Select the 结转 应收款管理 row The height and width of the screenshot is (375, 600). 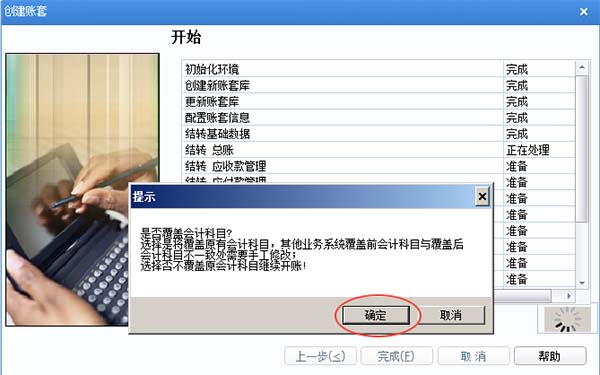click(378, 166)
